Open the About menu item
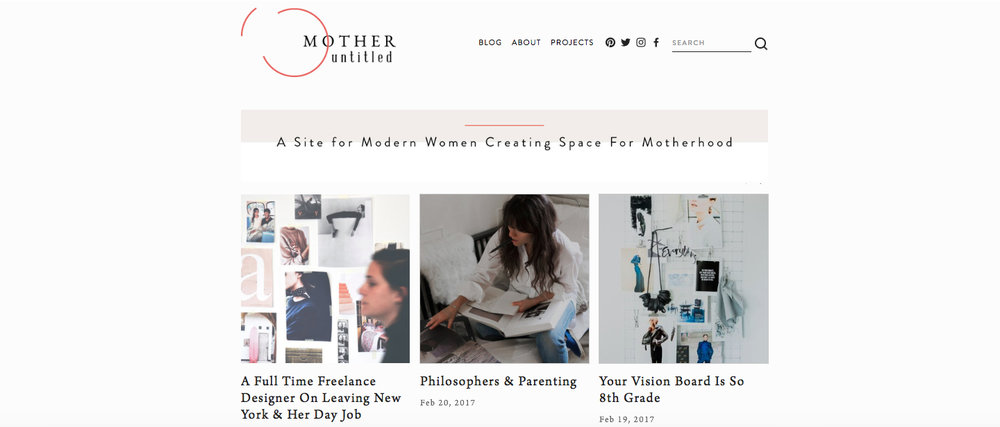The image size is (1000, 427). (x=526, y=43)
